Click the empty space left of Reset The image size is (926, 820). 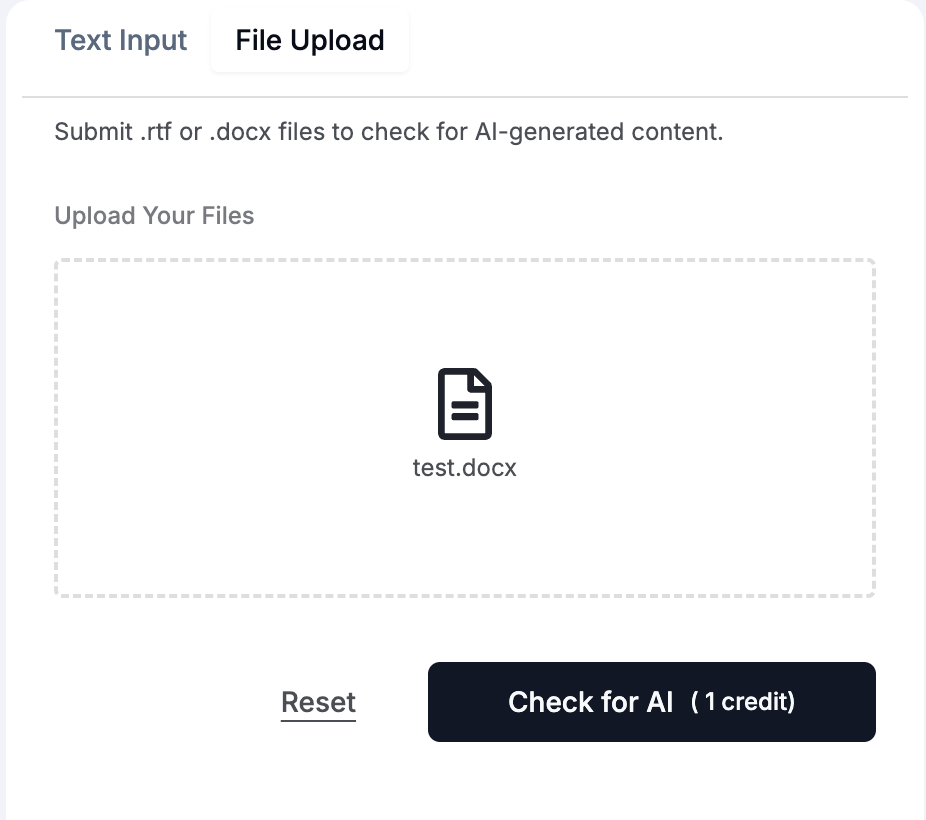pyautogui.click(x=150, y=702)
